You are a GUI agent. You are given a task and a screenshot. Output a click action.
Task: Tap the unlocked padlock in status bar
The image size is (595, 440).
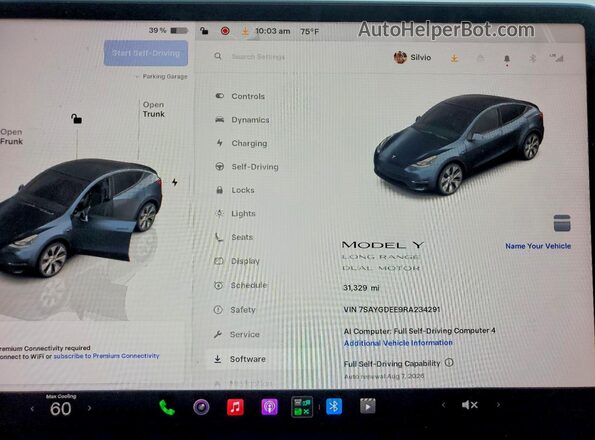(204, 31)
